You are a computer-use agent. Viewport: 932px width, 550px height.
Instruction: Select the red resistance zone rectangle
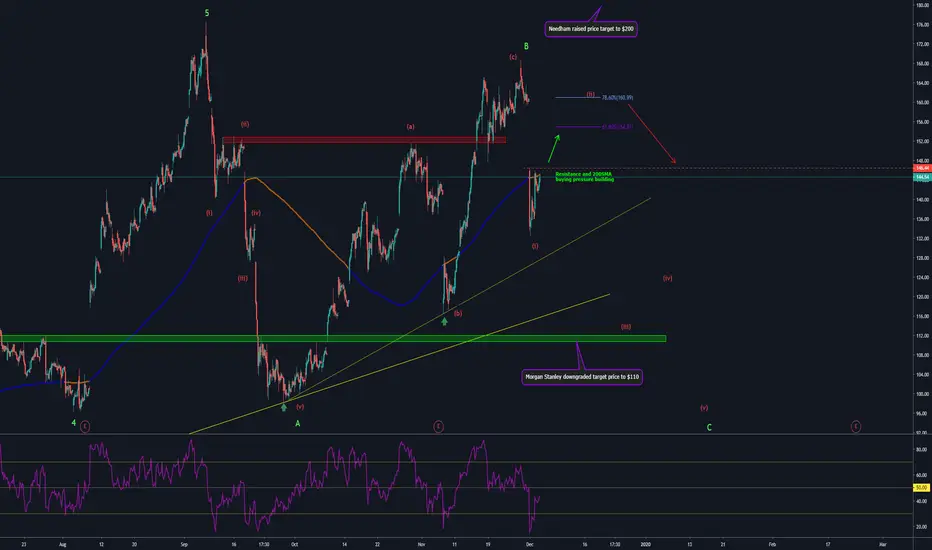click(x=364, y=140)
